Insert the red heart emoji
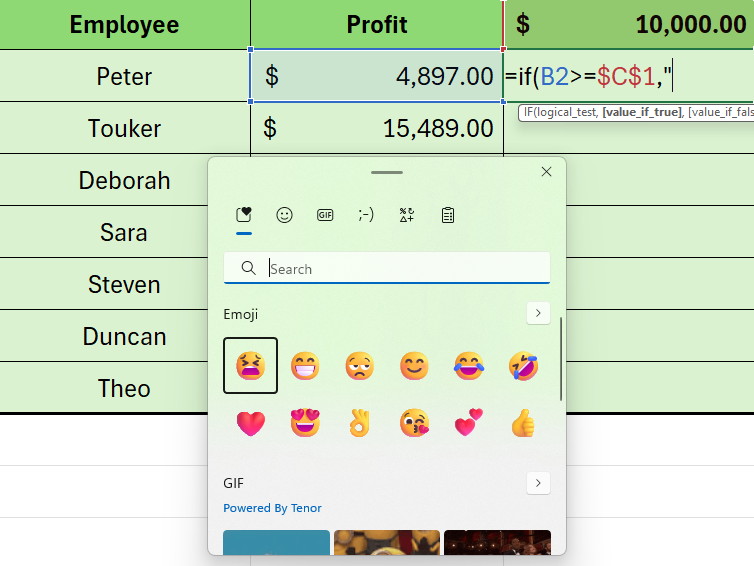754x566 pixels. (x=251, y=423)
